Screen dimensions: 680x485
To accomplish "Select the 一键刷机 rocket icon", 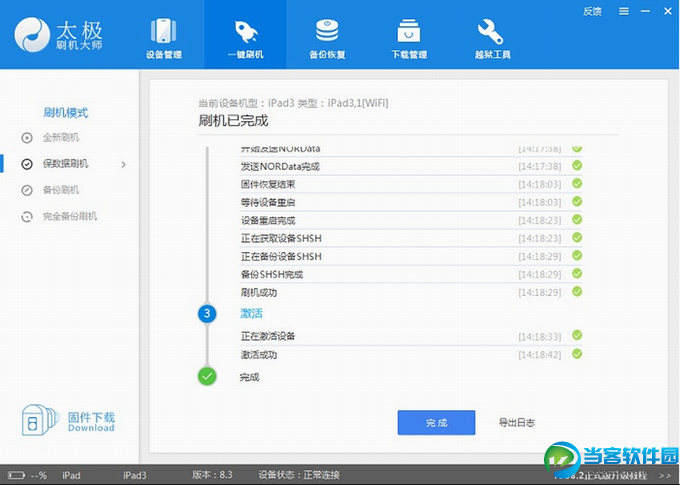I will (246, 37).
